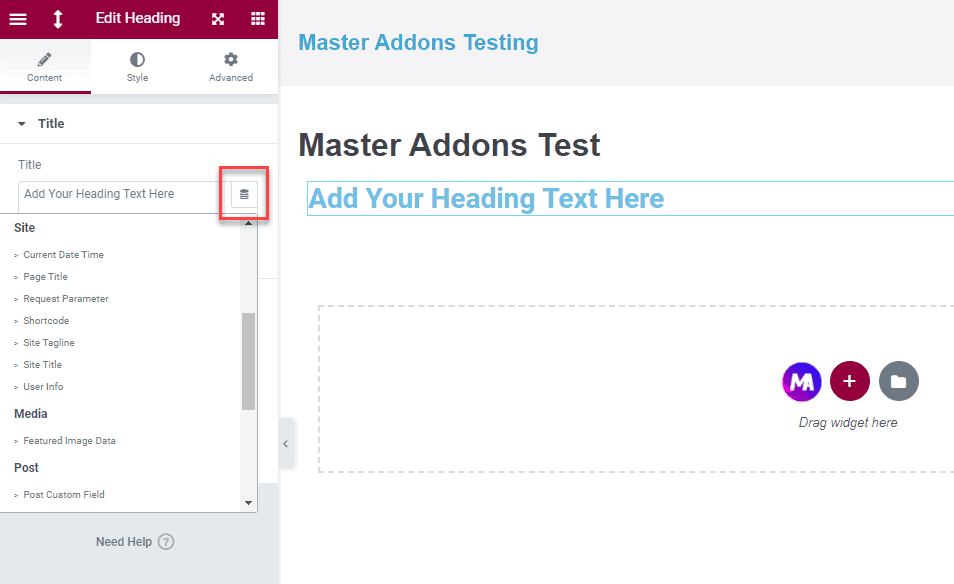The width and height of the screenshot is (954, 584).
Task: Click the expand arrows icon beside Edit Heading
Action: tap(218, 19)
